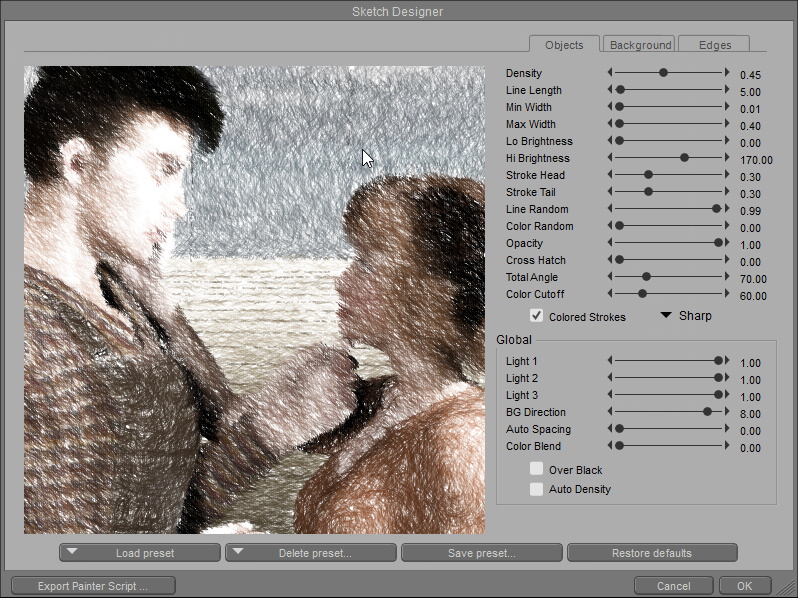Click the Restore defaults button
This screenshot has width=798, height=598.
click(651, 553)
